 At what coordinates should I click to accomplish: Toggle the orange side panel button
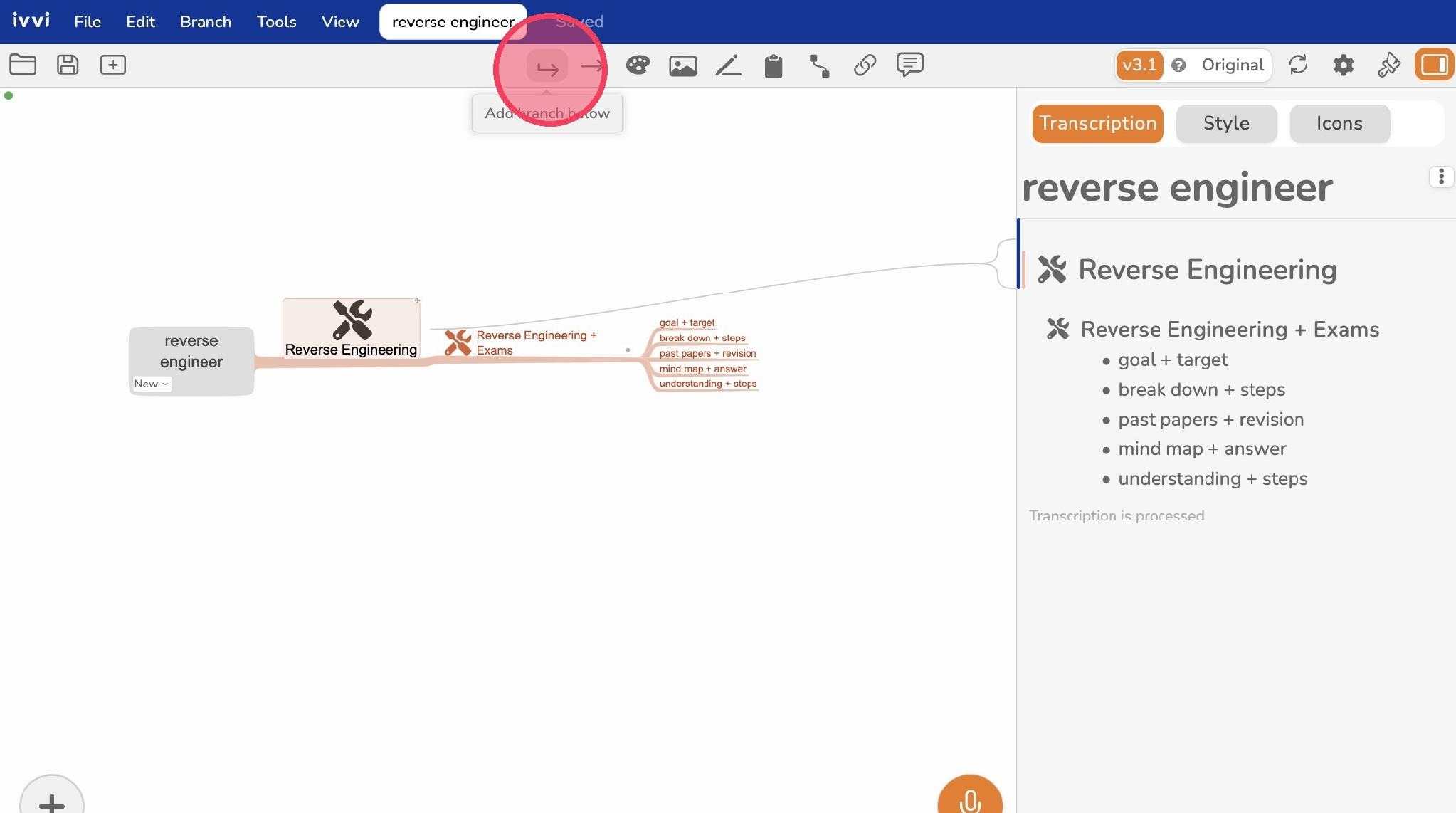(1434, 65)
